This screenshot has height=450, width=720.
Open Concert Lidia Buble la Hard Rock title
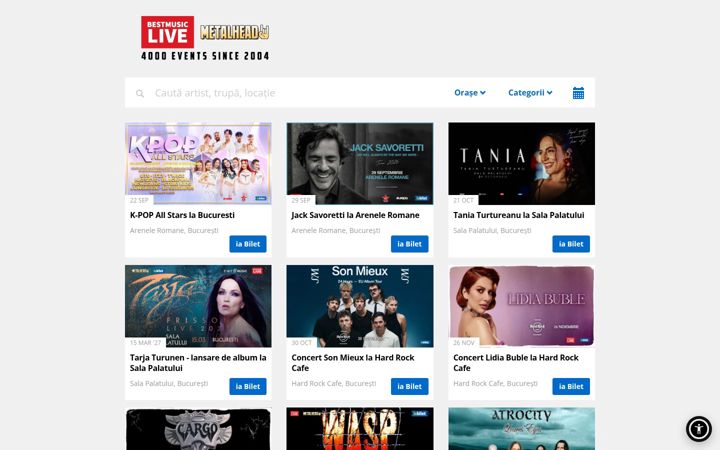[516, 363]
